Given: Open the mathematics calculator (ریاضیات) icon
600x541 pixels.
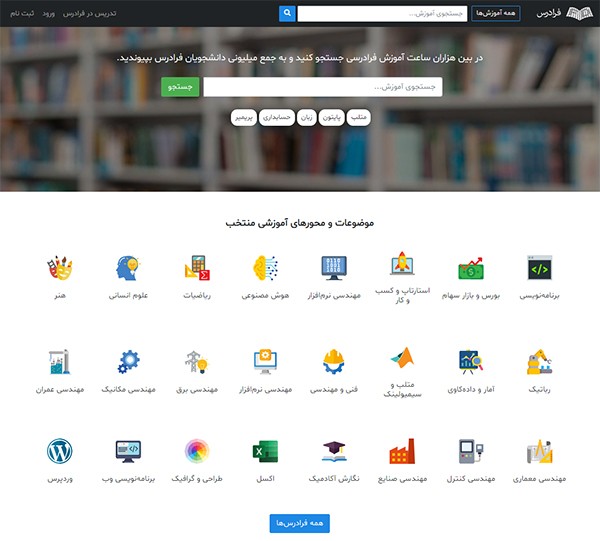Looking at the screenshot, I should [197, 267].
